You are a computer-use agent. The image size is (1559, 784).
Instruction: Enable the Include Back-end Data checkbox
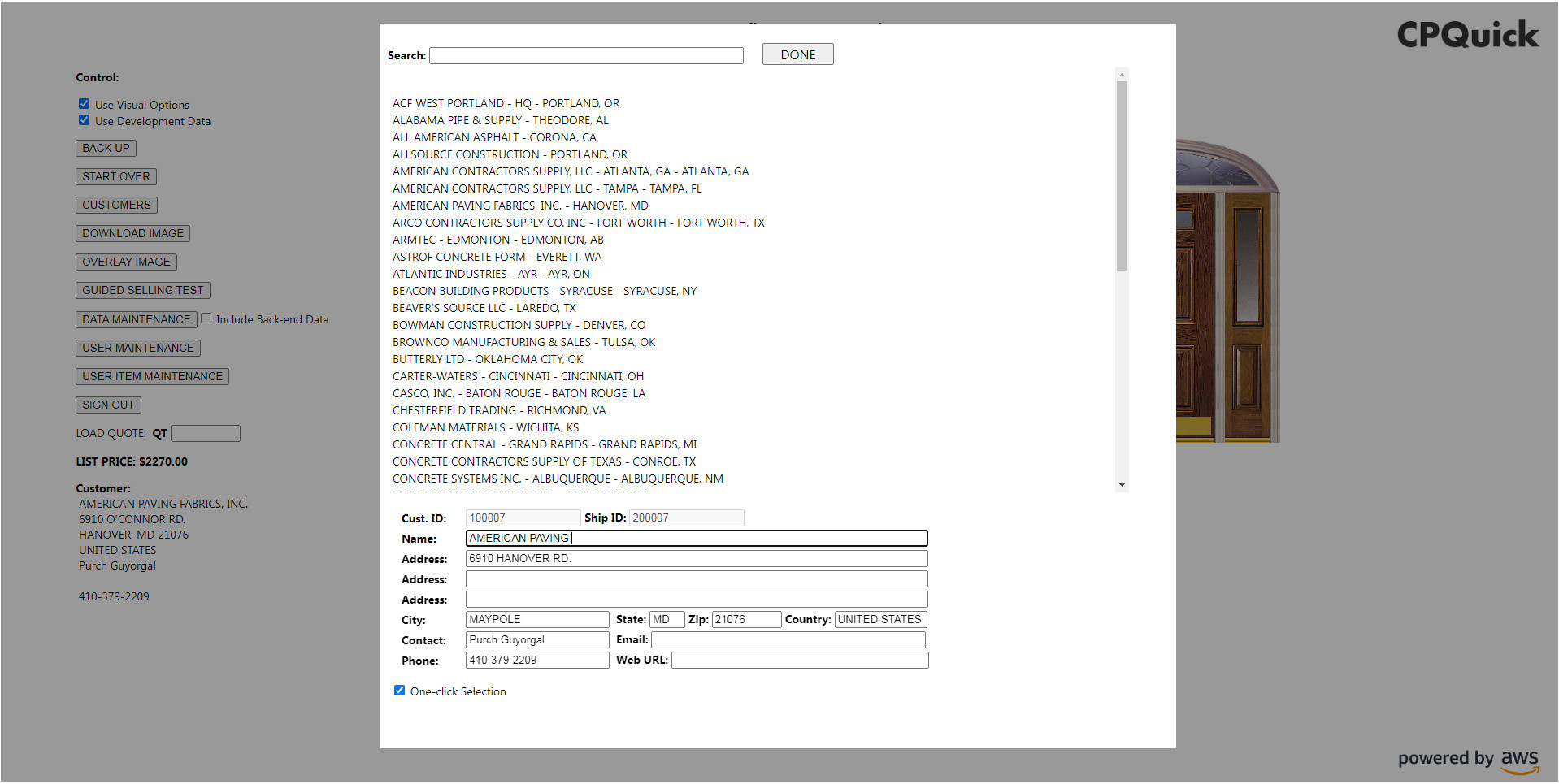206,318
